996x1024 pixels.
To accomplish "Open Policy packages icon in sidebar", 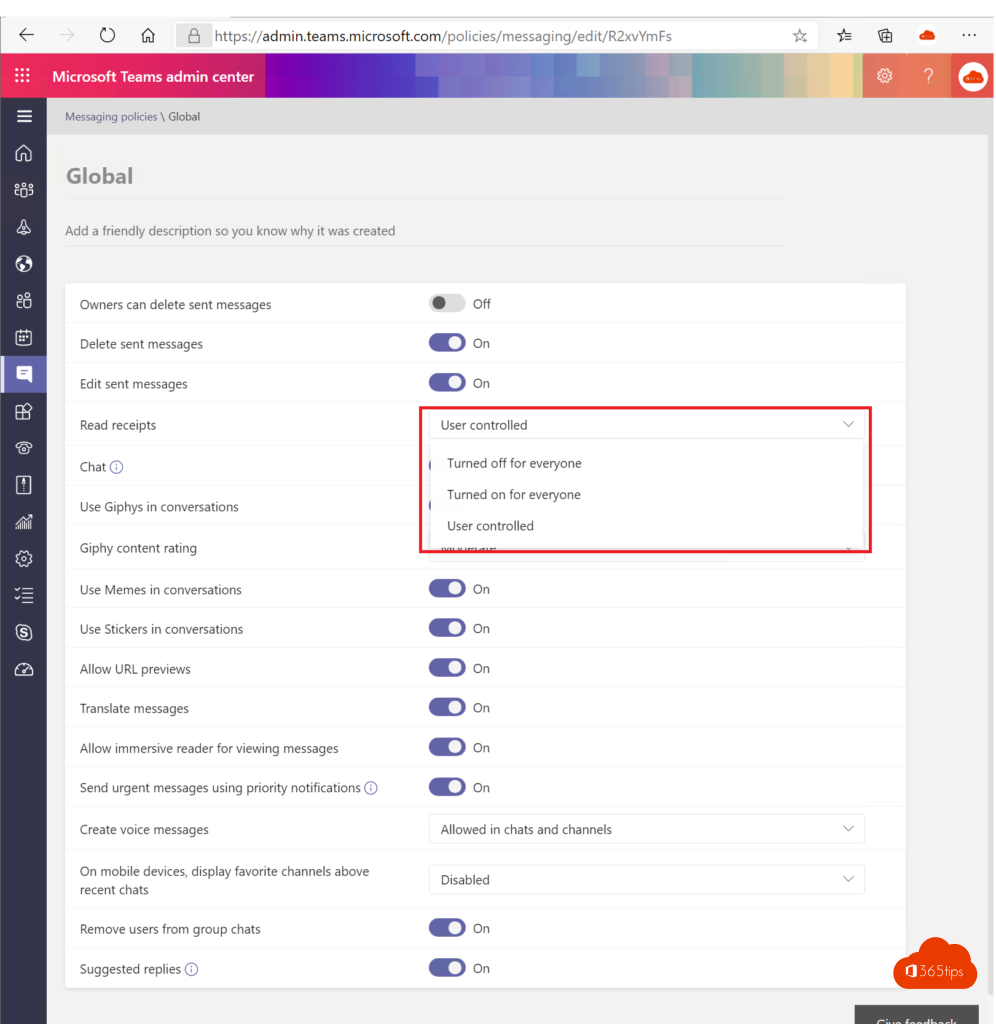I will tap(24, 485).
